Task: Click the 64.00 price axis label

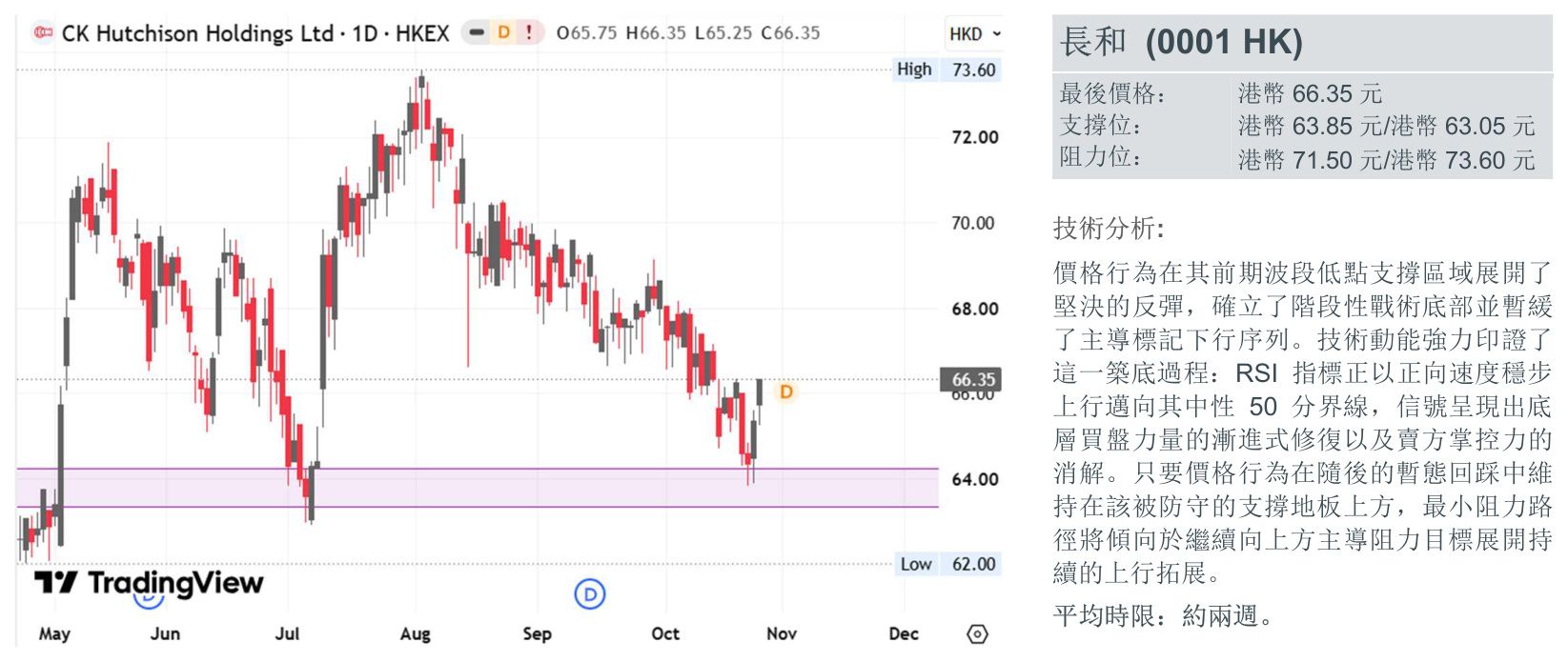Action: [975, 479]
